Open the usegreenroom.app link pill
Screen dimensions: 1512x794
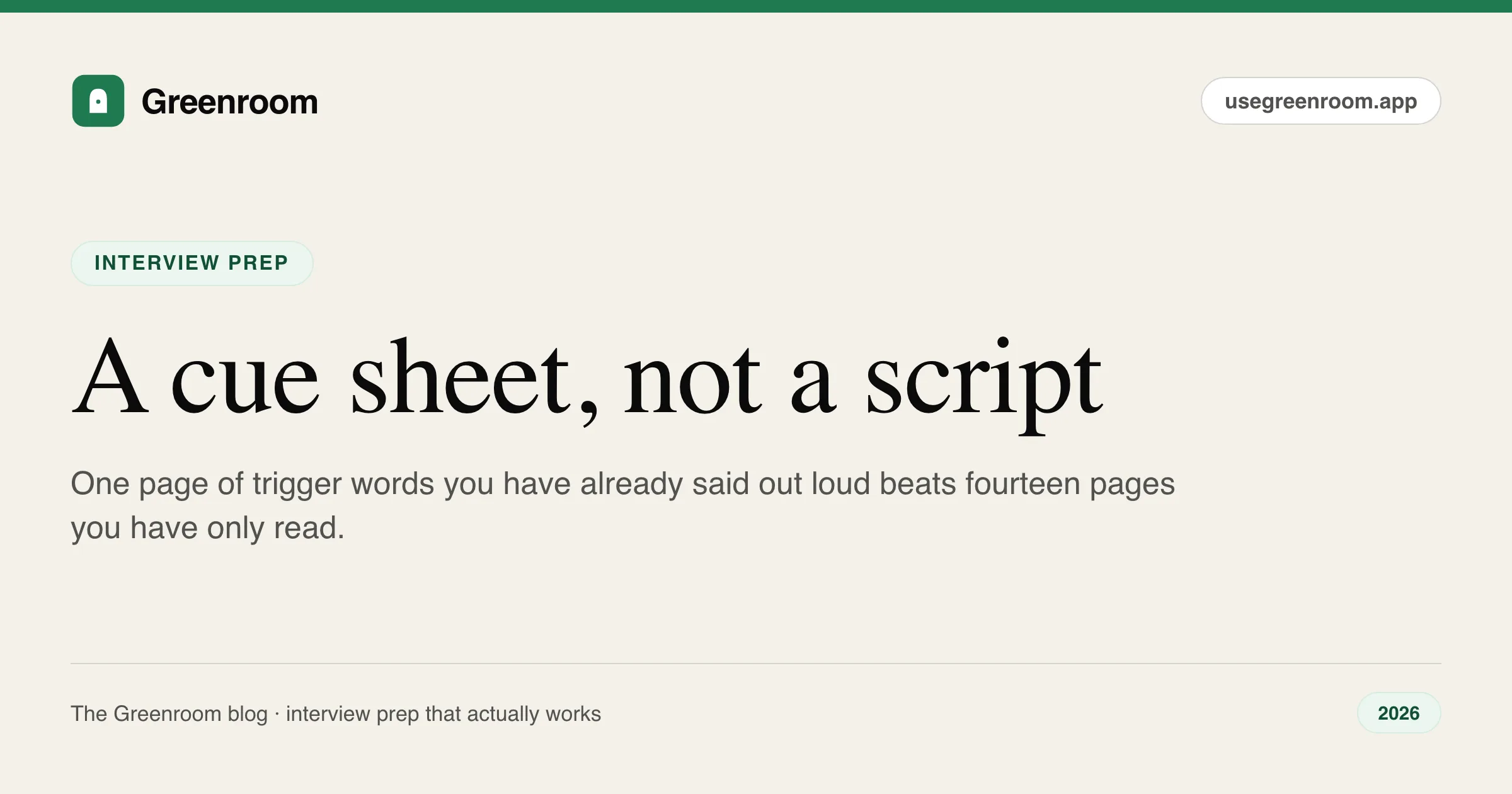tap(1320, 101)
